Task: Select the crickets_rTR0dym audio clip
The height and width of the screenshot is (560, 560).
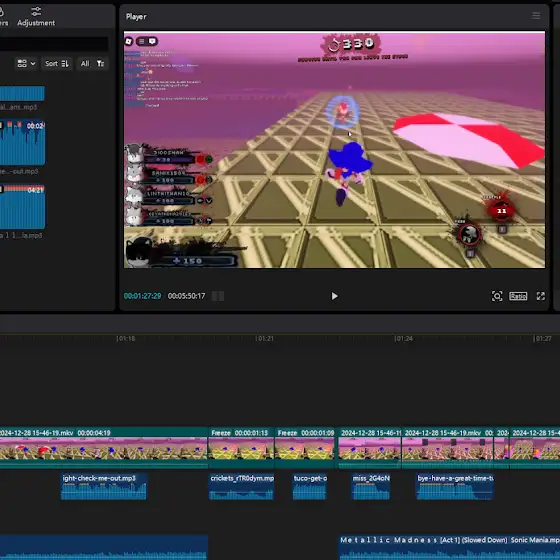Action: tap(241, 486)
